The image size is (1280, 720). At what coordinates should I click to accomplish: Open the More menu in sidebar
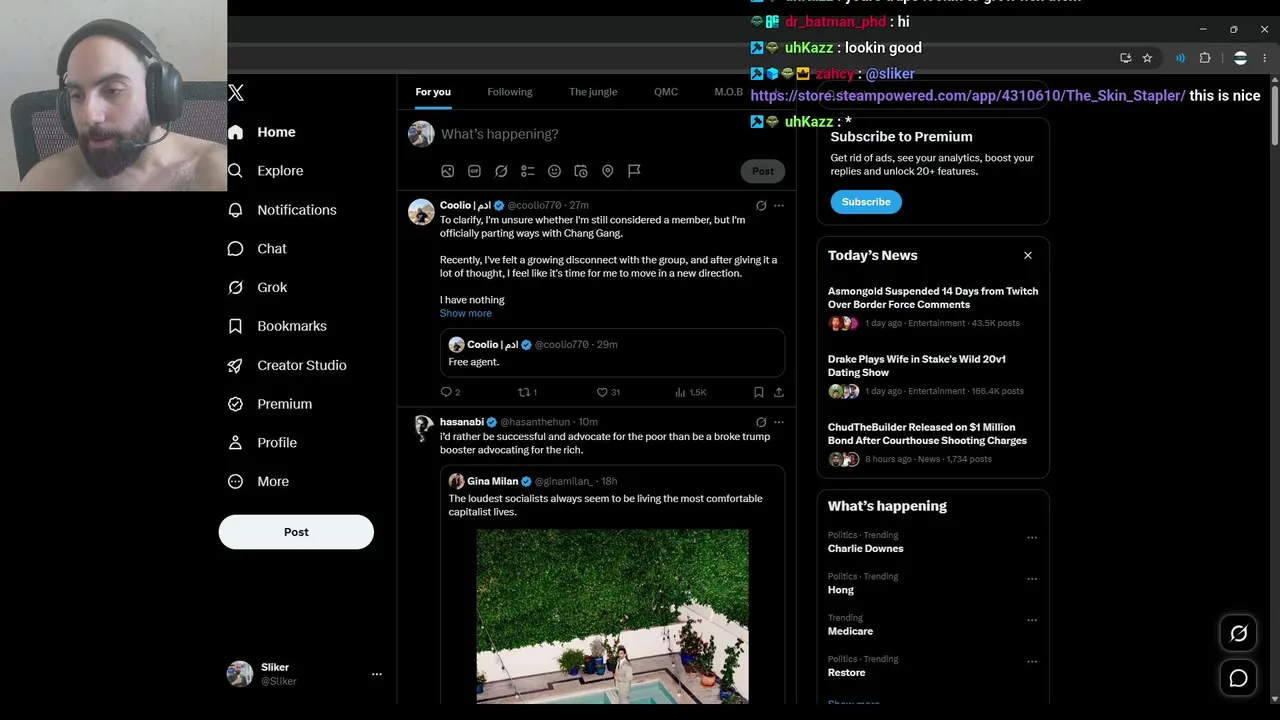click(x=259, y=482)
